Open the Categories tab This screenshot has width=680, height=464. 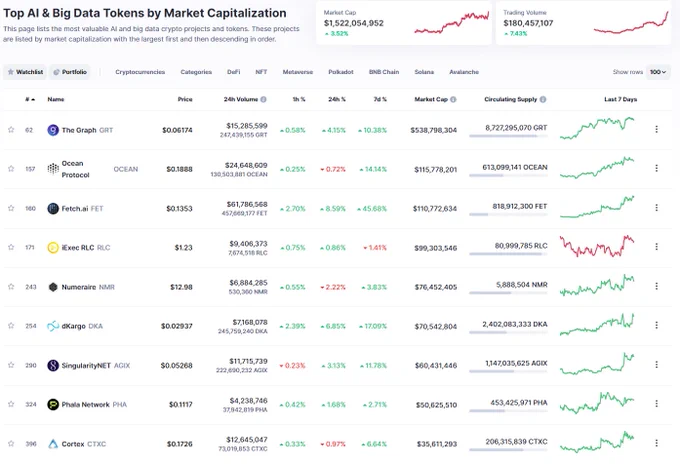point(196,72)
